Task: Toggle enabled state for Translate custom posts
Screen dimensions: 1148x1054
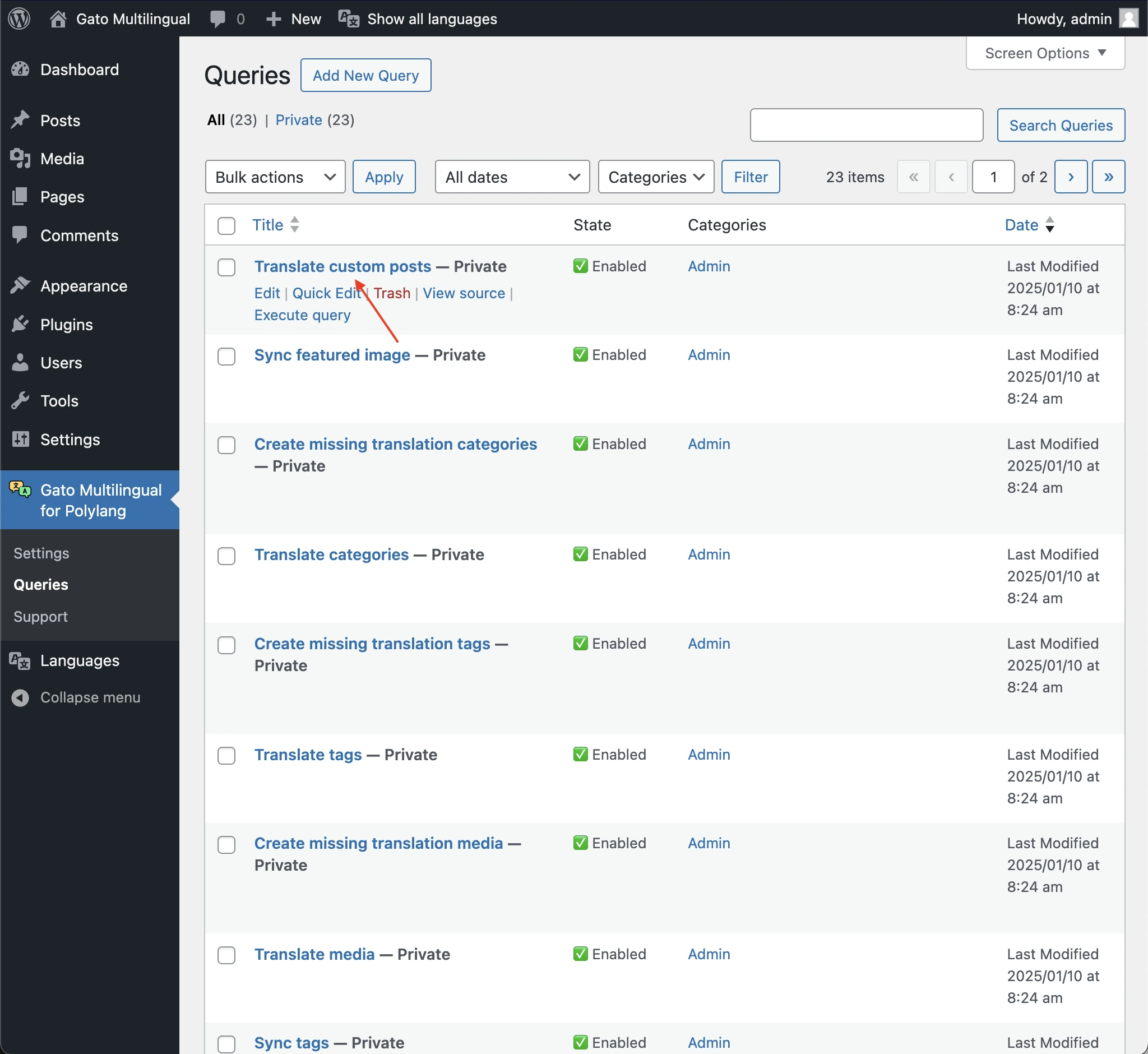Action: click(x=579, y=266)
